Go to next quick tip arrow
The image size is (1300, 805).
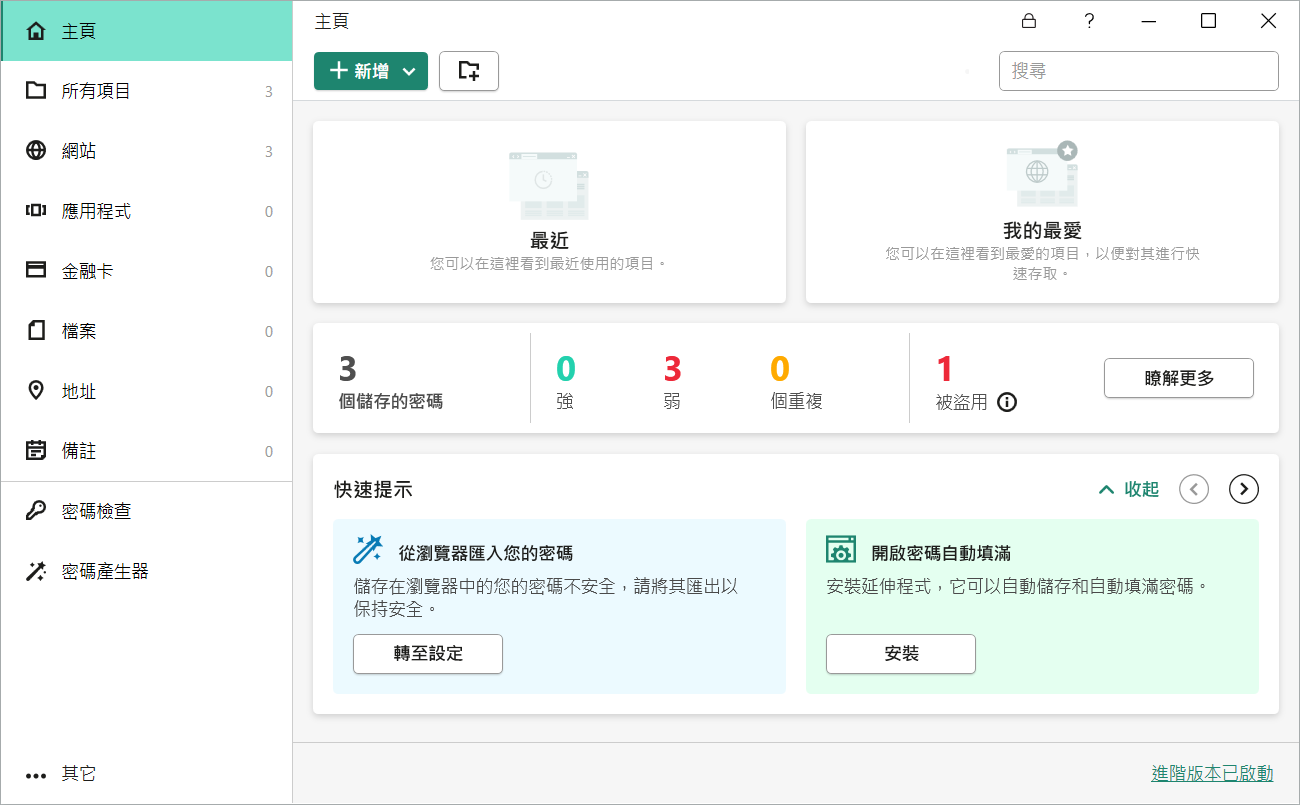(1243, 489)
